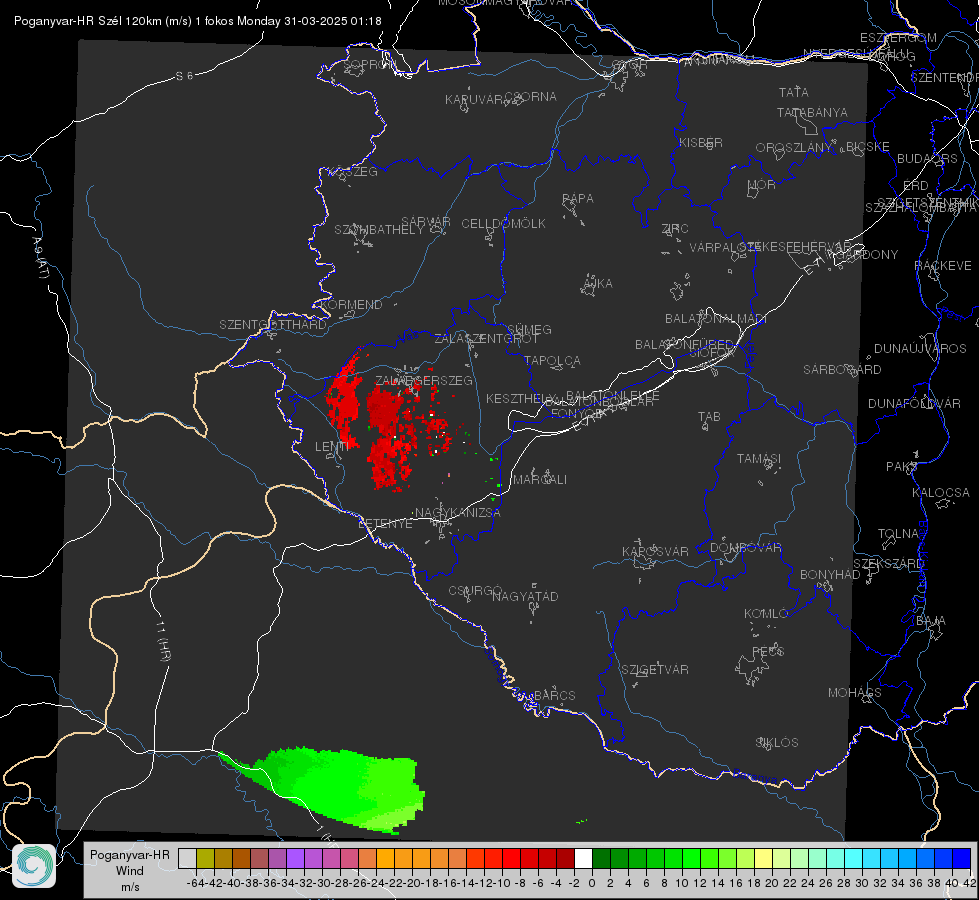Click the BARCS label
The image size is (979, 900).
554,695
